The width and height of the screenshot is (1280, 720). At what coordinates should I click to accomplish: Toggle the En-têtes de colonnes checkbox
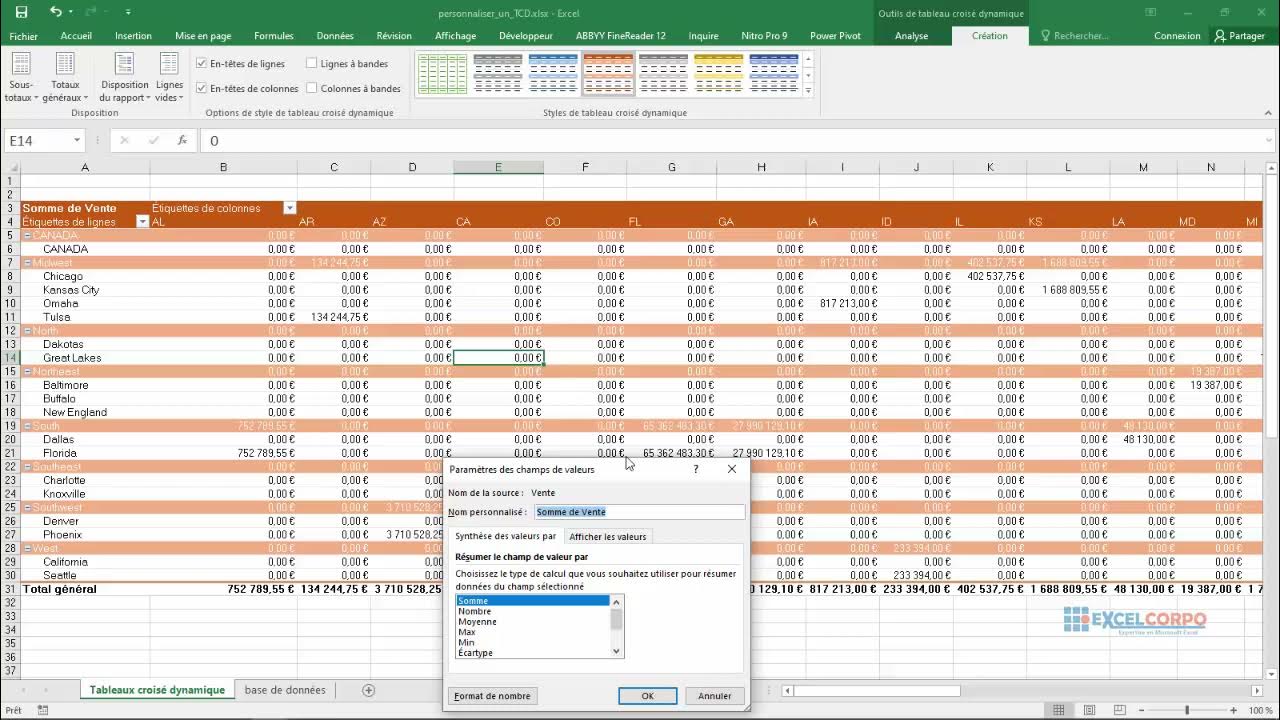click(202, 88)
